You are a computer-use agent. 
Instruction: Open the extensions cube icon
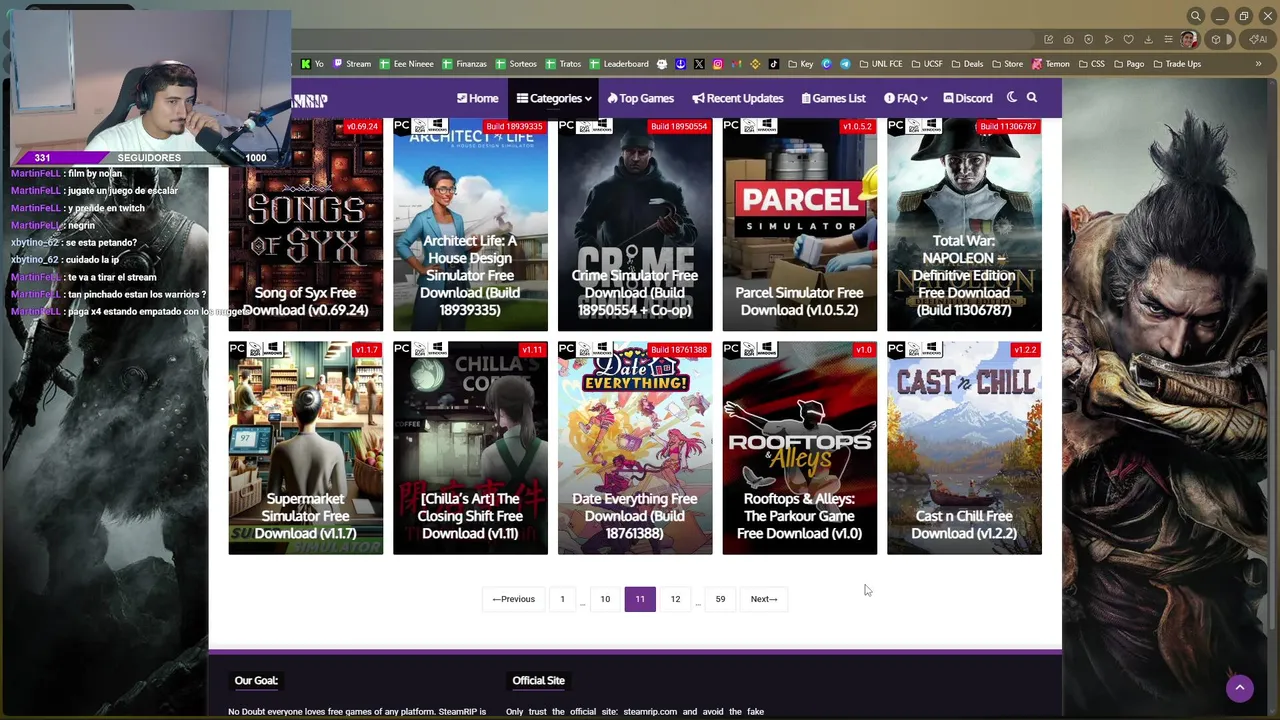tap(1216, 40)
